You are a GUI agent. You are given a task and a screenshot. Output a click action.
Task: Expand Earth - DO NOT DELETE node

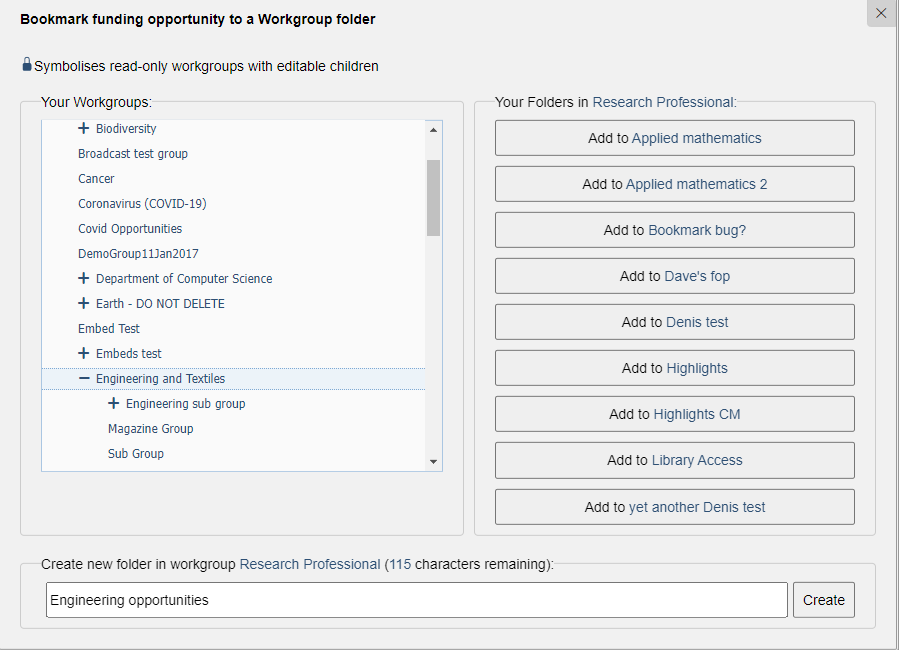click(84, 304)
